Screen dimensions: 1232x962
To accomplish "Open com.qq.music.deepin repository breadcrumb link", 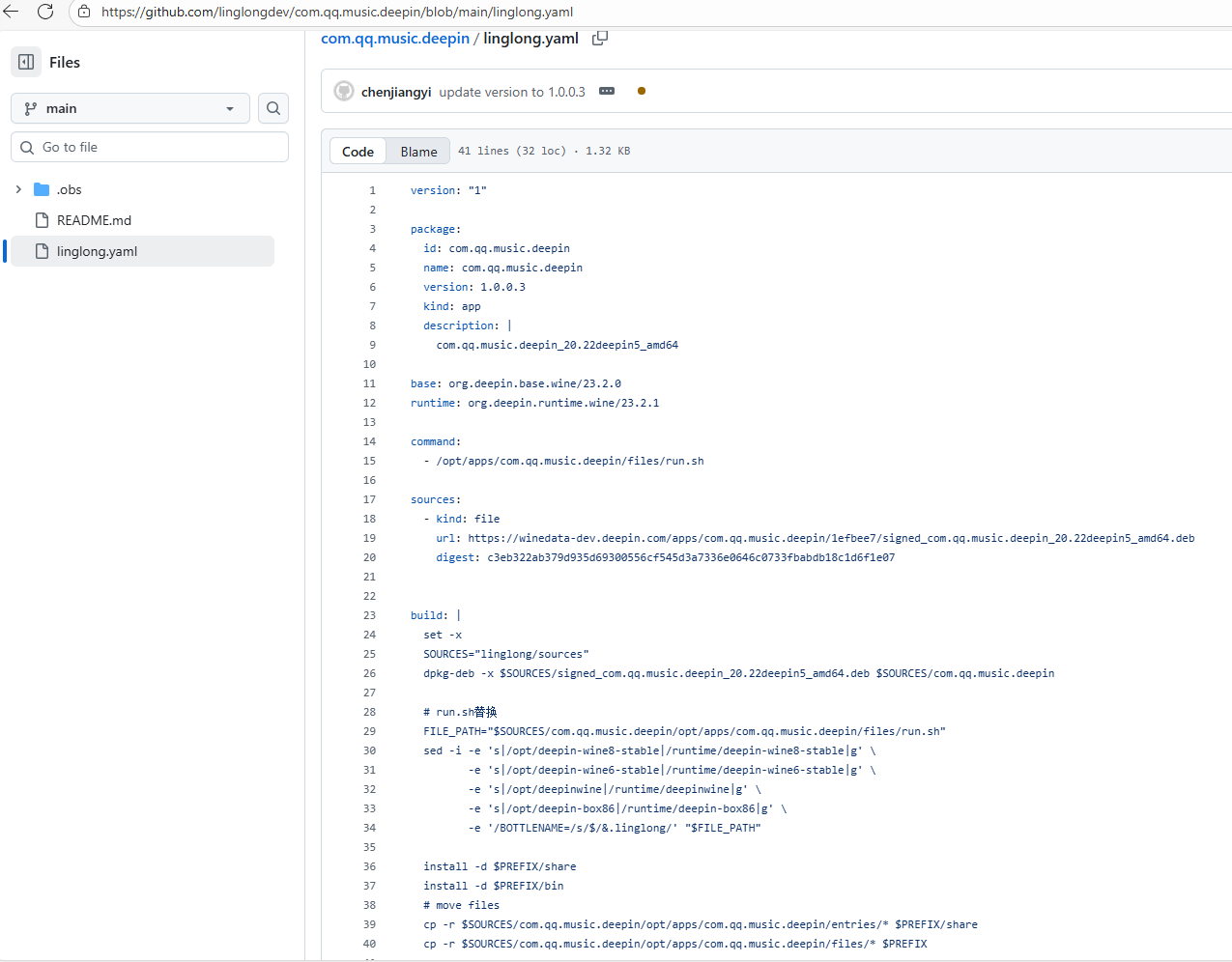I will (395, 39).
